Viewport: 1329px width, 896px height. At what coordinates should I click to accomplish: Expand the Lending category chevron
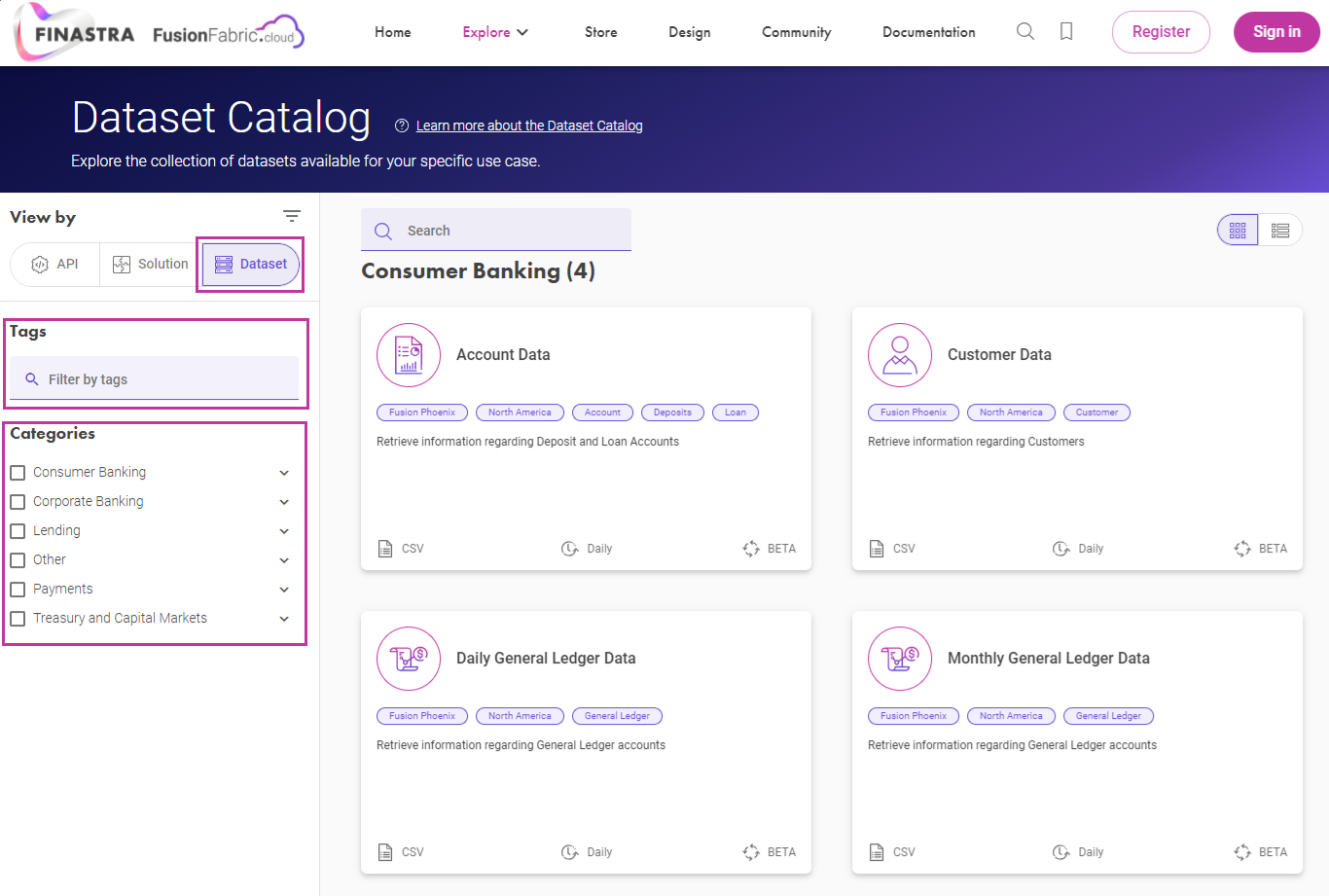pos(284,531)
